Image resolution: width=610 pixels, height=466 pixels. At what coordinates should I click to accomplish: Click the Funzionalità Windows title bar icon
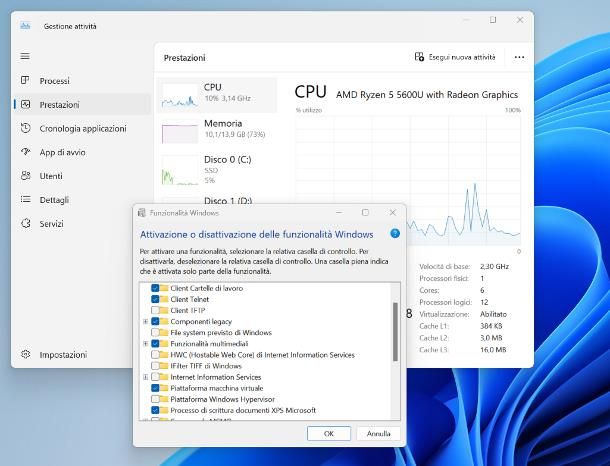[142, 213]
